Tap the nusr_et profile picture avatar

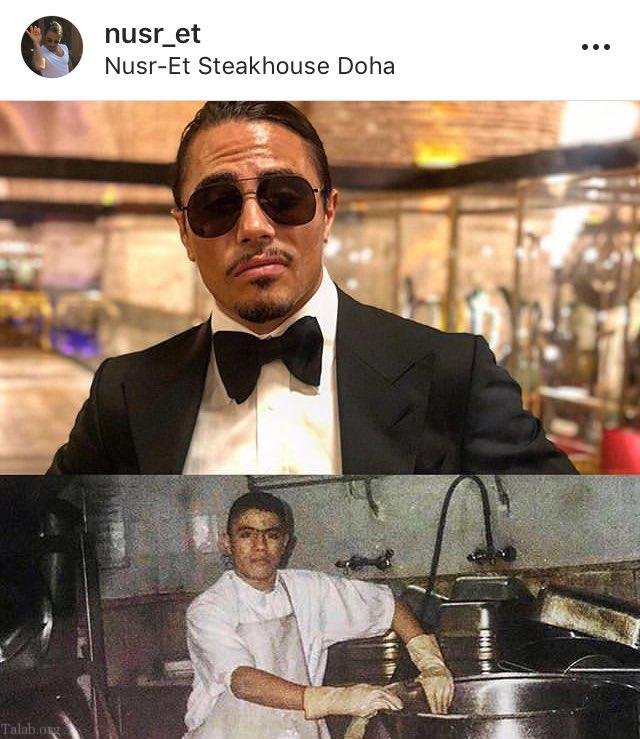click(52, 47)
